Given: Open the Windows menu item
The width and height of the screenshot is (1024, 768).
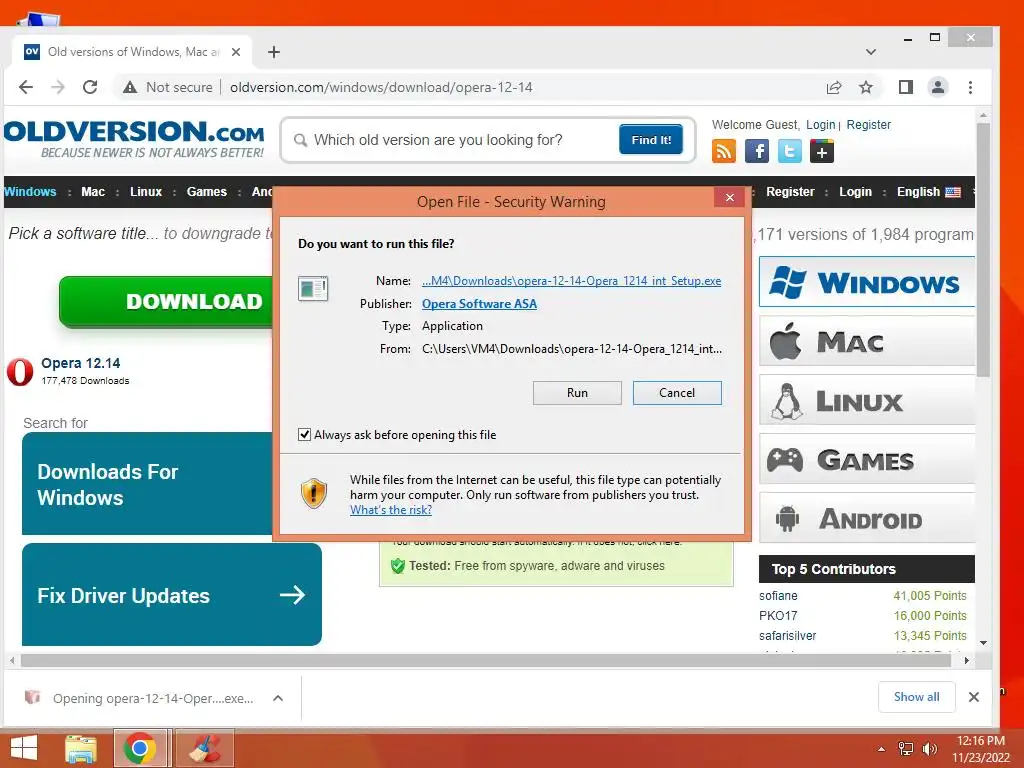Looking at the screenshot, I should [30, 192].
